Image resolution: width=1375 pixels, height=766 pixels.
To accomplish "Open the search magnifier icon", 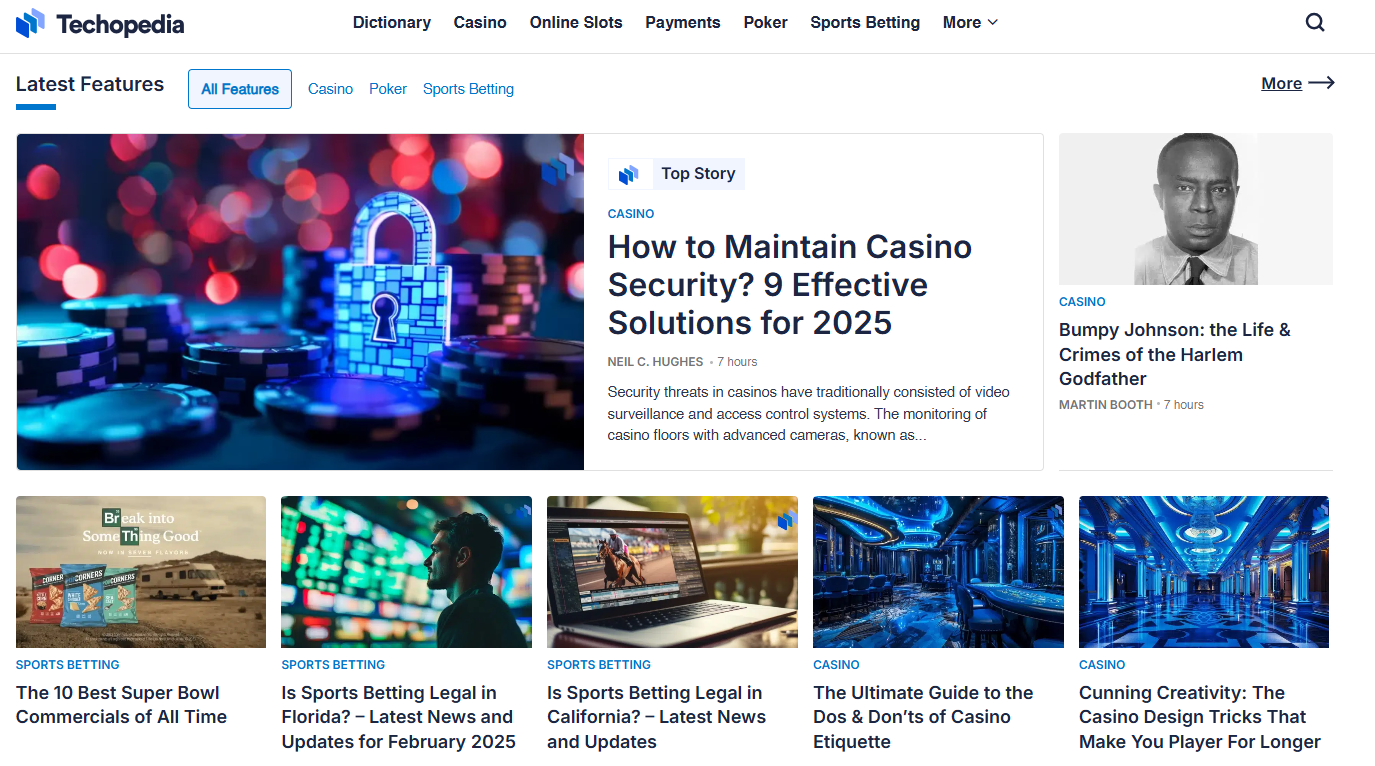I will coord(1315,22).
